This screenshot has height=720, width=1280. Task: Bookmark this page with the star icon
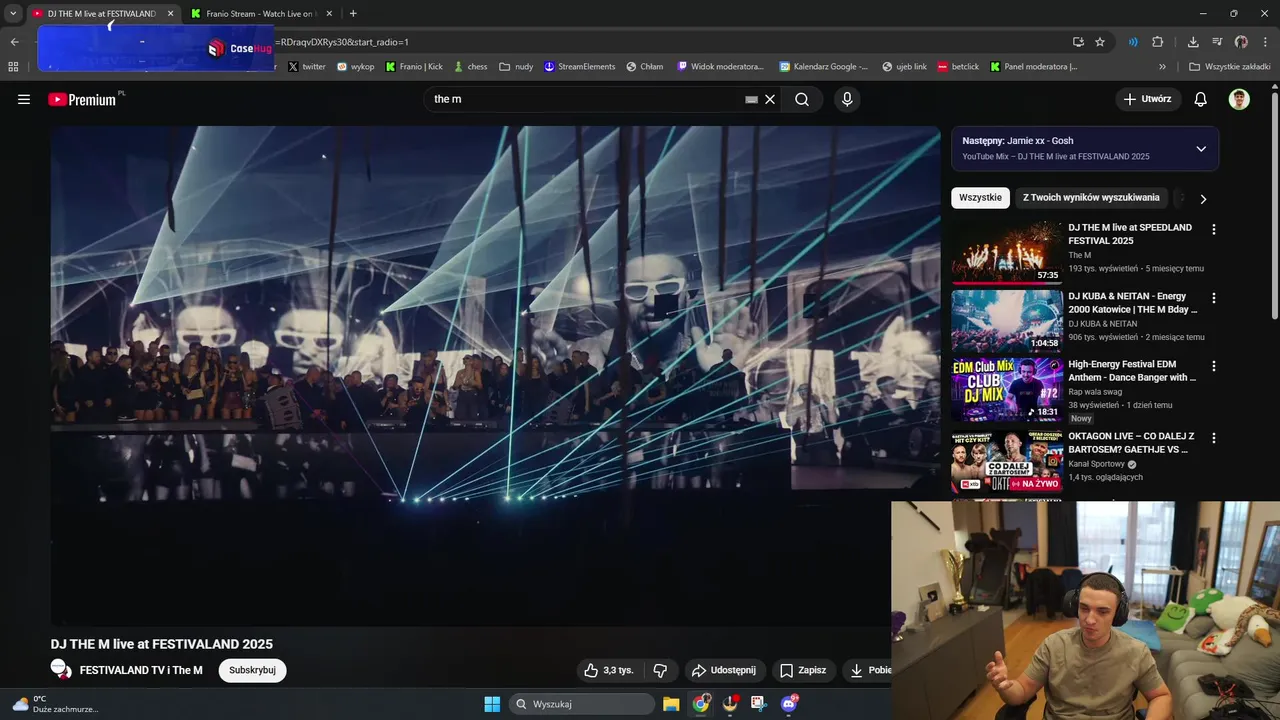[1100, 42]
